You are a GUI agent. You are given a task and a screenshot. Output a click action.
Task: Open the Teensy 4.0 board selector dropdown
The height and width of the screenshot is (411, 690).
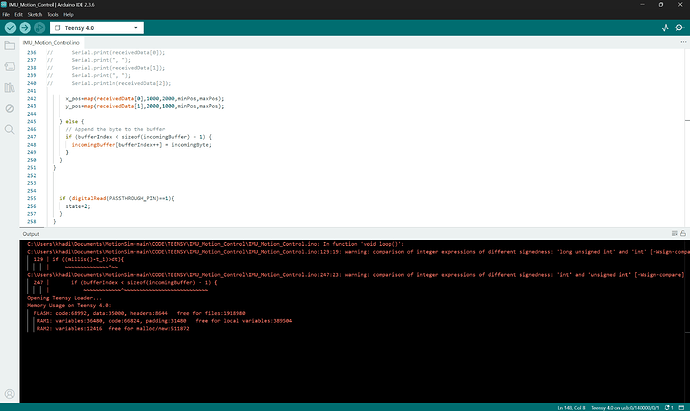tap(97, 28)
